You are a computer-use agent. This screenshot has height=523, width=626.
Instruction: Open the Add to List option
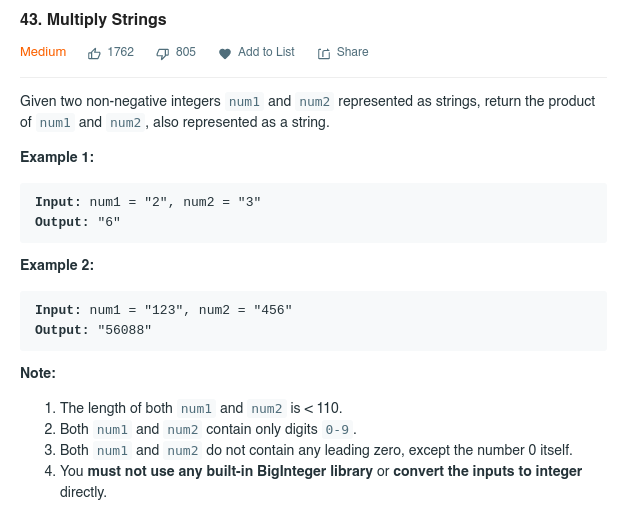point(266,52)
